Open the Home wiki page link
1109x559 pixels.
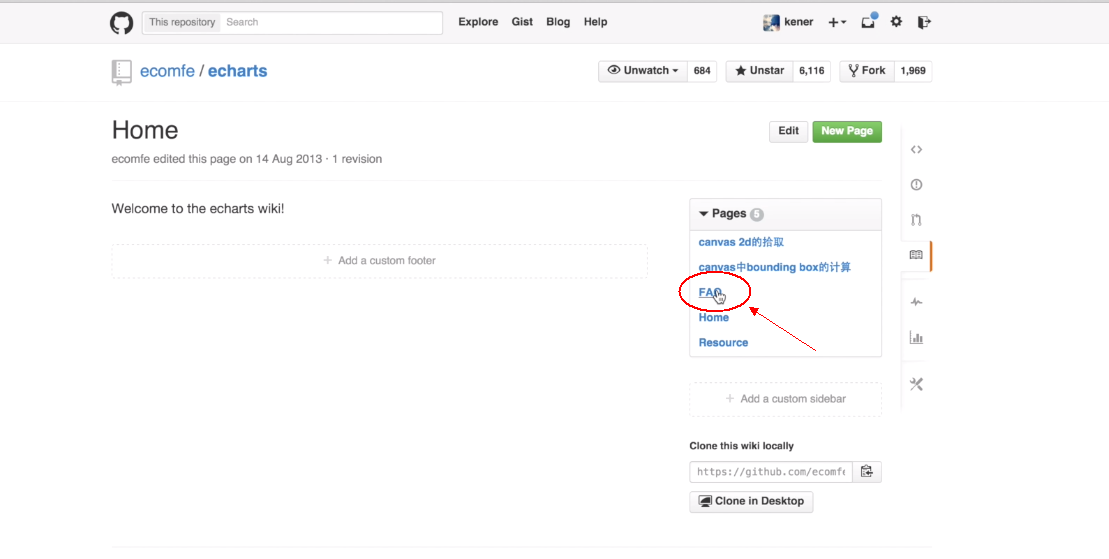point(714,318)
